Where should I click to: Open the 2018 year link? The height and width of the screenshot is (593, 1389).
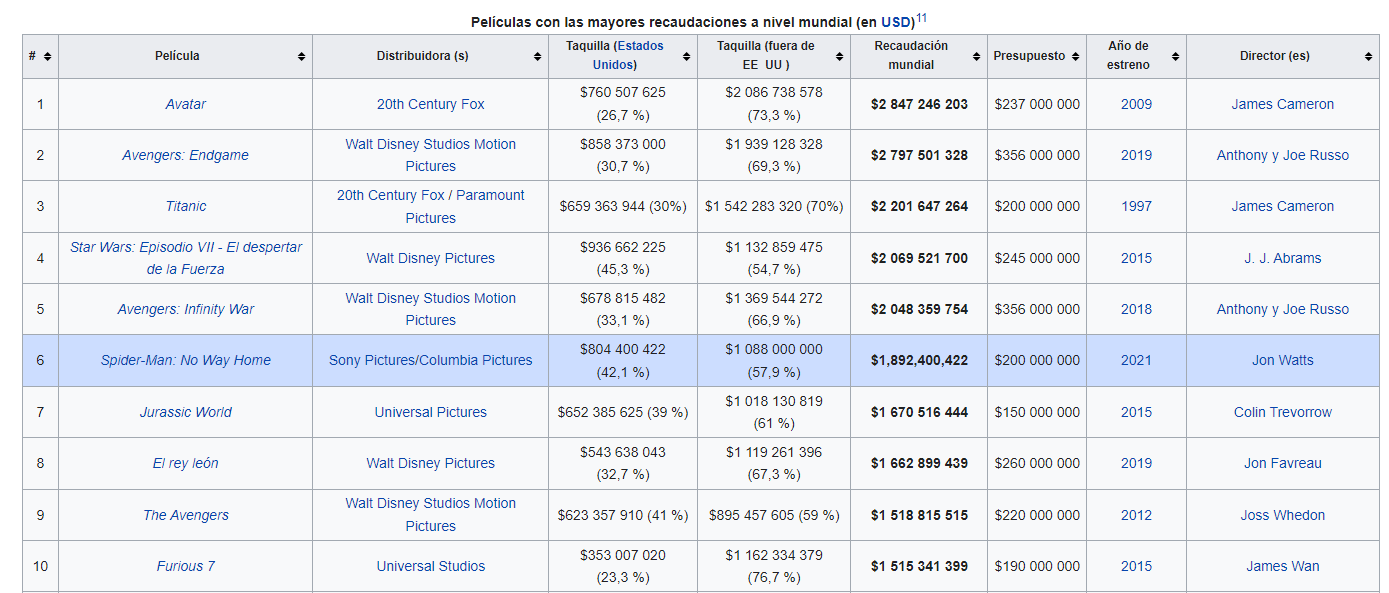(1136, 309)
